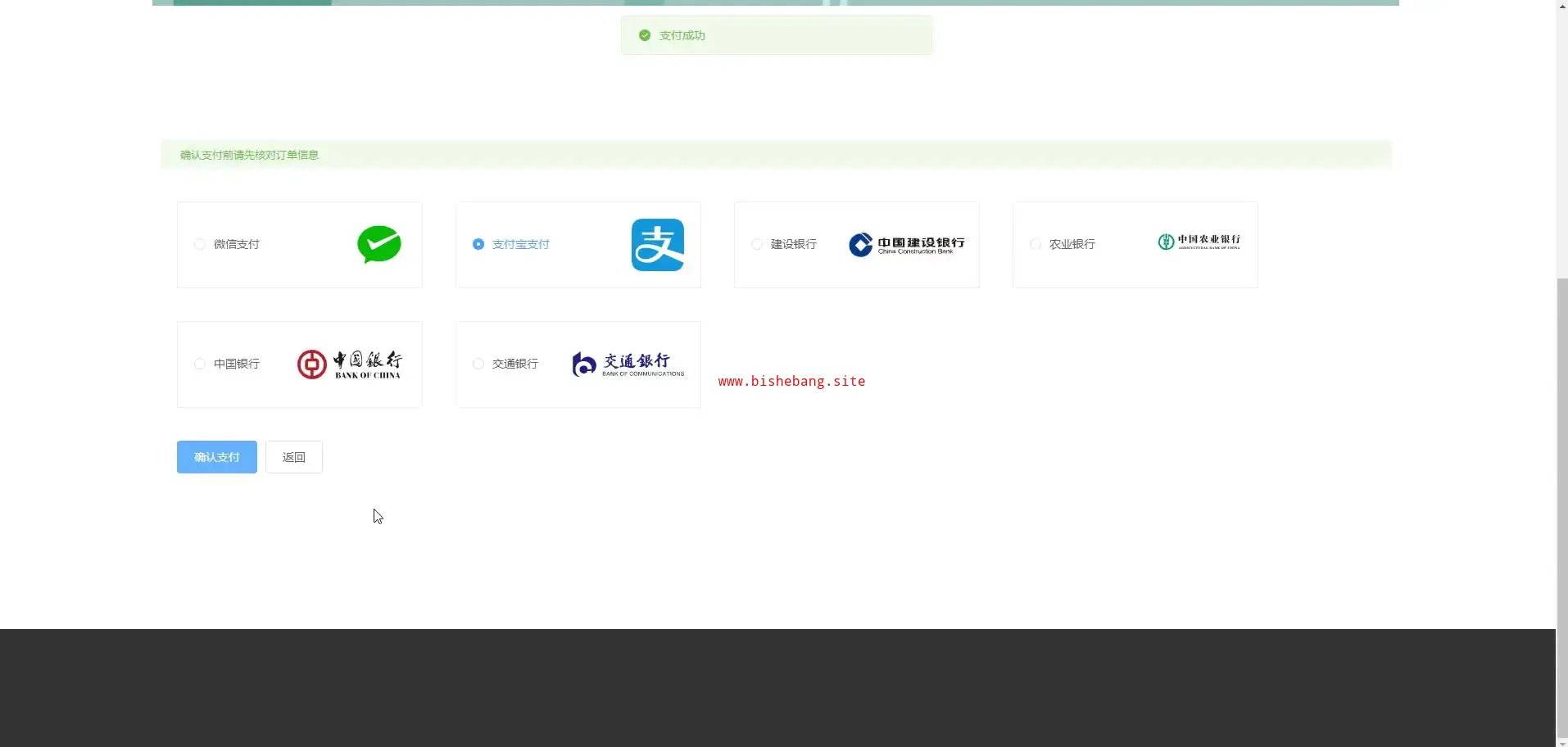Click the Bank of Communications logo

point(628,364)
